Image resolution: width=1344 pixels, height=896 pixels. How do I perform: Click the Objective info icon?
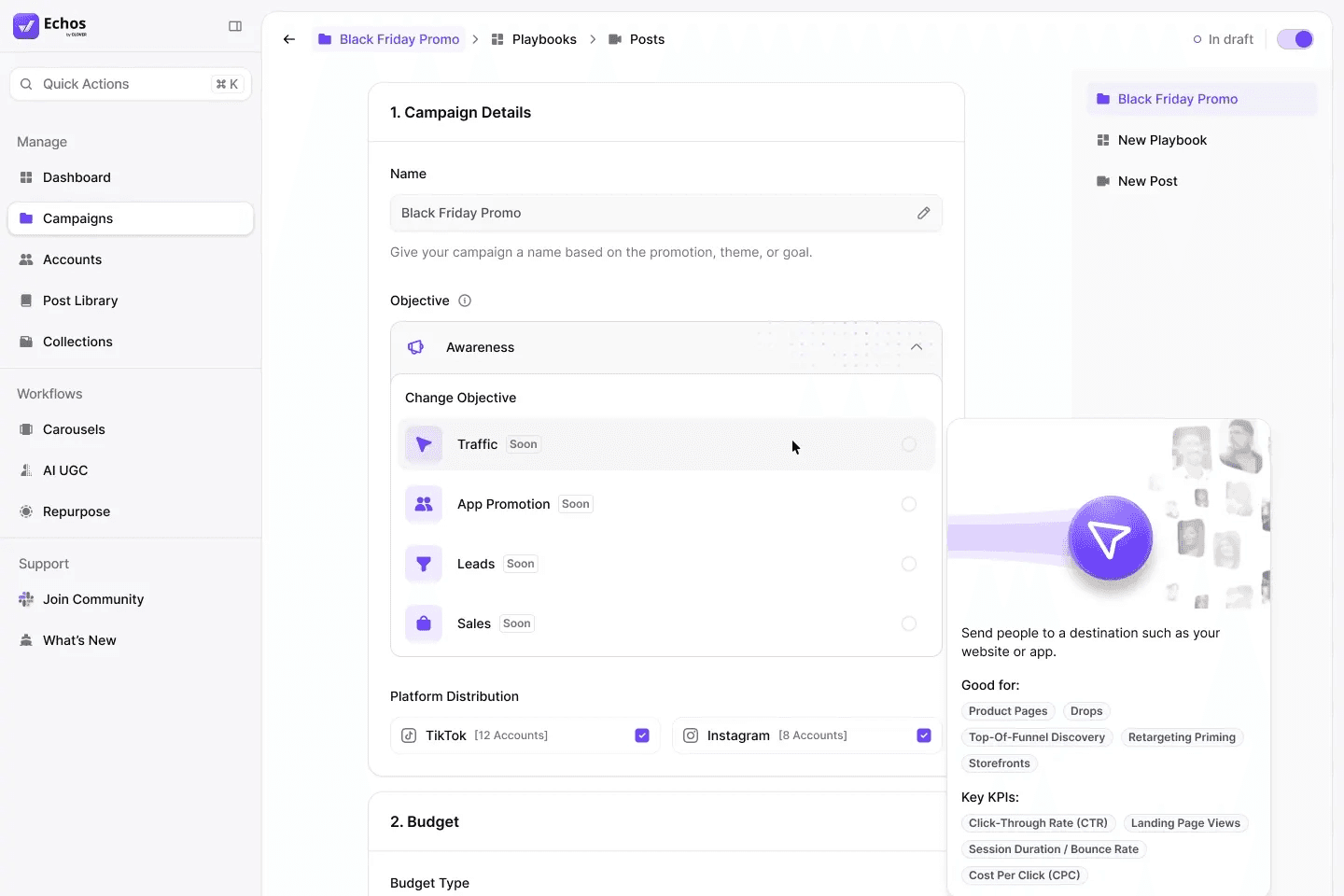(x=465, y=301)
